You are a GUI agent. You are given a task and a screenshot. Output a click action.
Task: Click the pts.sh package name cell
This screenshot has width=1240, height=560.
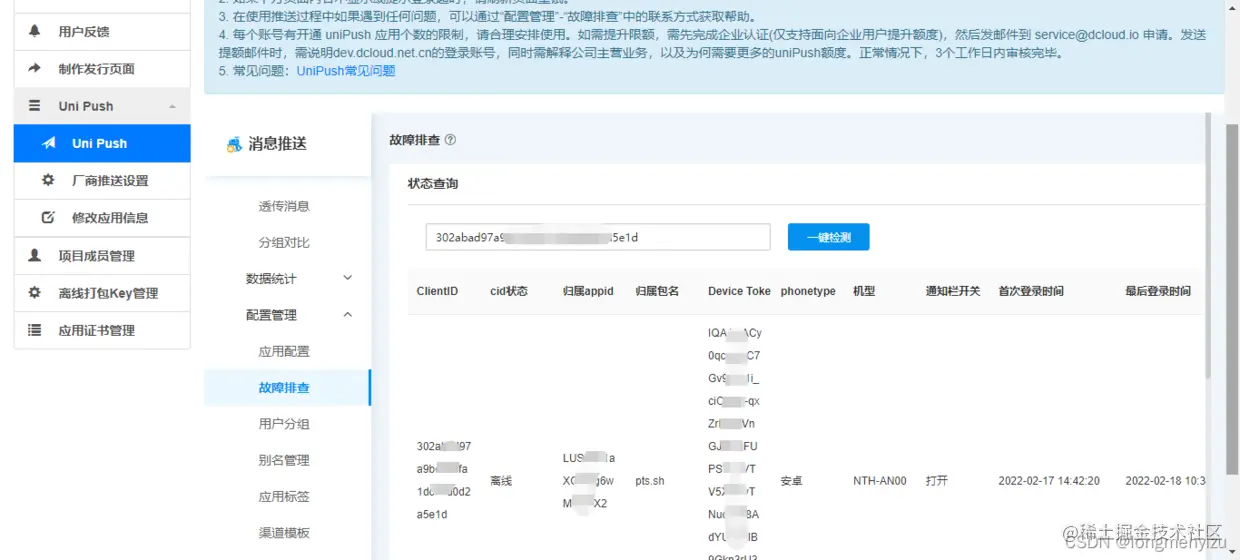point(650,481)
